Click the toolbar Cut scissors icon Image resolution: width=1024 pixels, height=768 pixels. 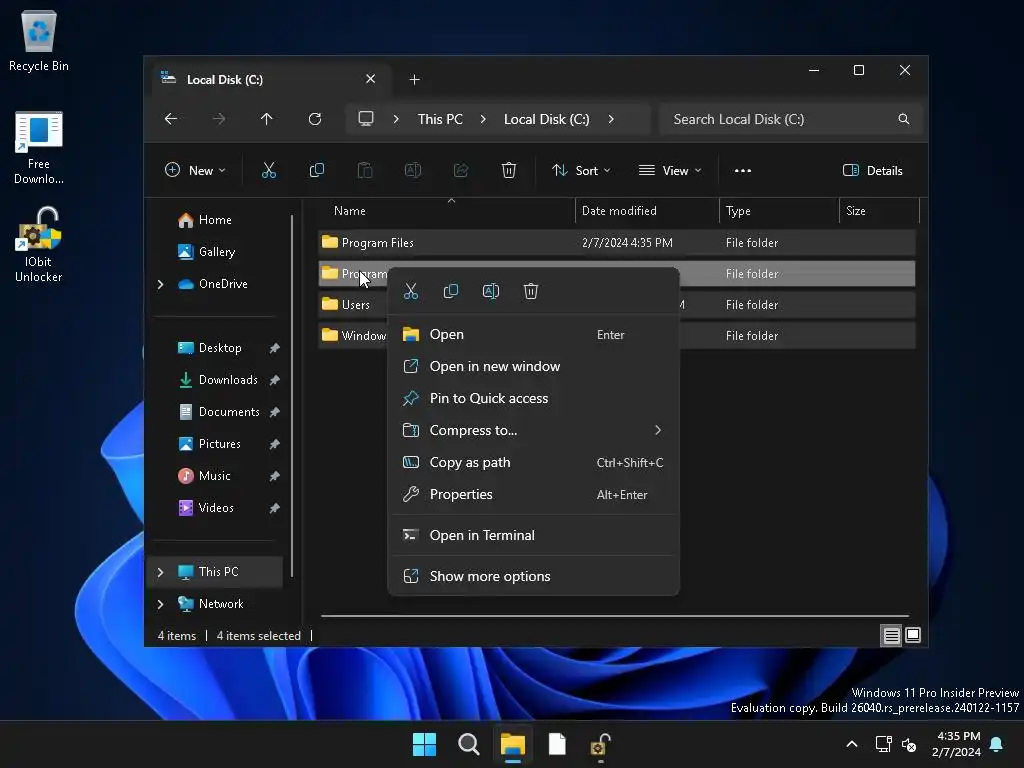pyautogui.click(x=268, y=170)
